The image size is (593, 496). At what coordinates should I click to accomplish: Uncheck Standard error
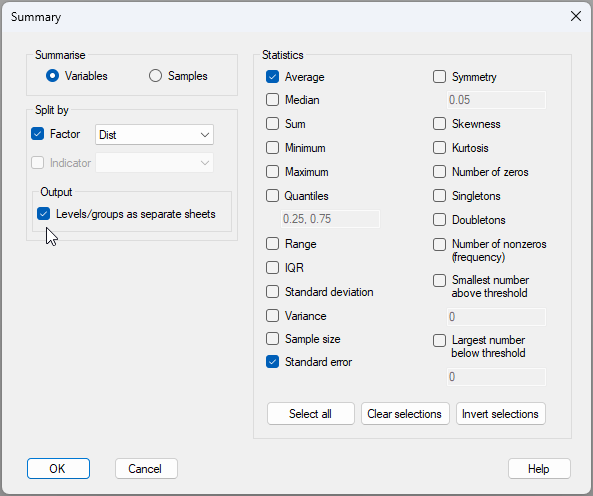pyautogui.click(x=272, y=362)
